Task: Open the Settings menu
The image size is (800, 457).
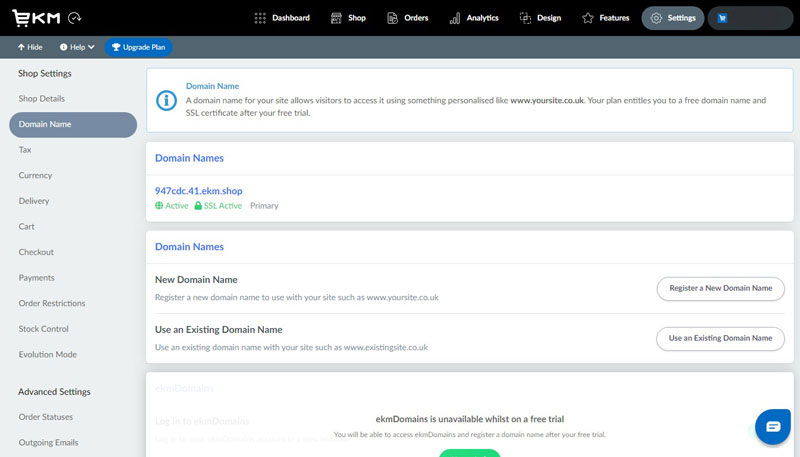Action: 673,18
